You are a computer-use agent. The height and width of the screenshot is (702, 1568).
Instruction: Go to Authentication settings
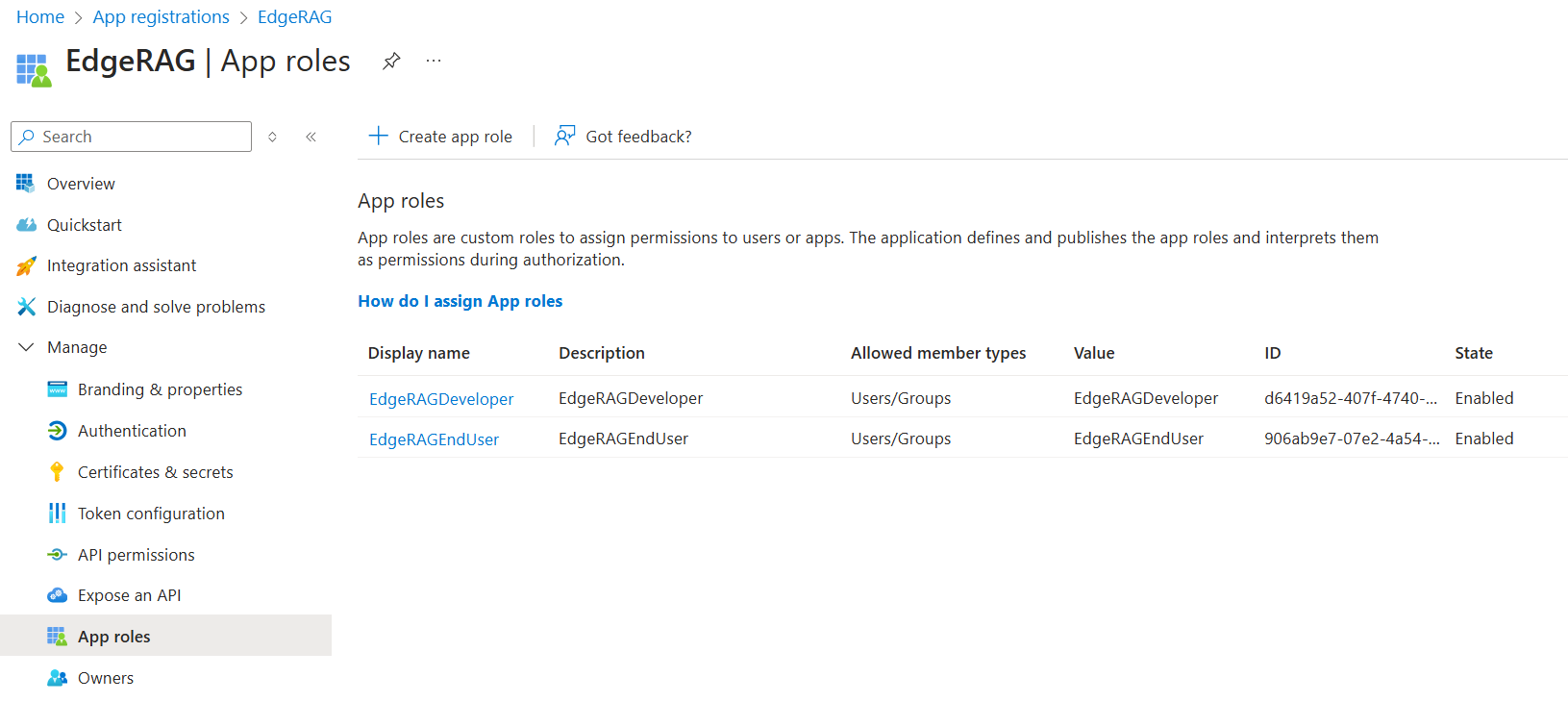tap(132, 431)
